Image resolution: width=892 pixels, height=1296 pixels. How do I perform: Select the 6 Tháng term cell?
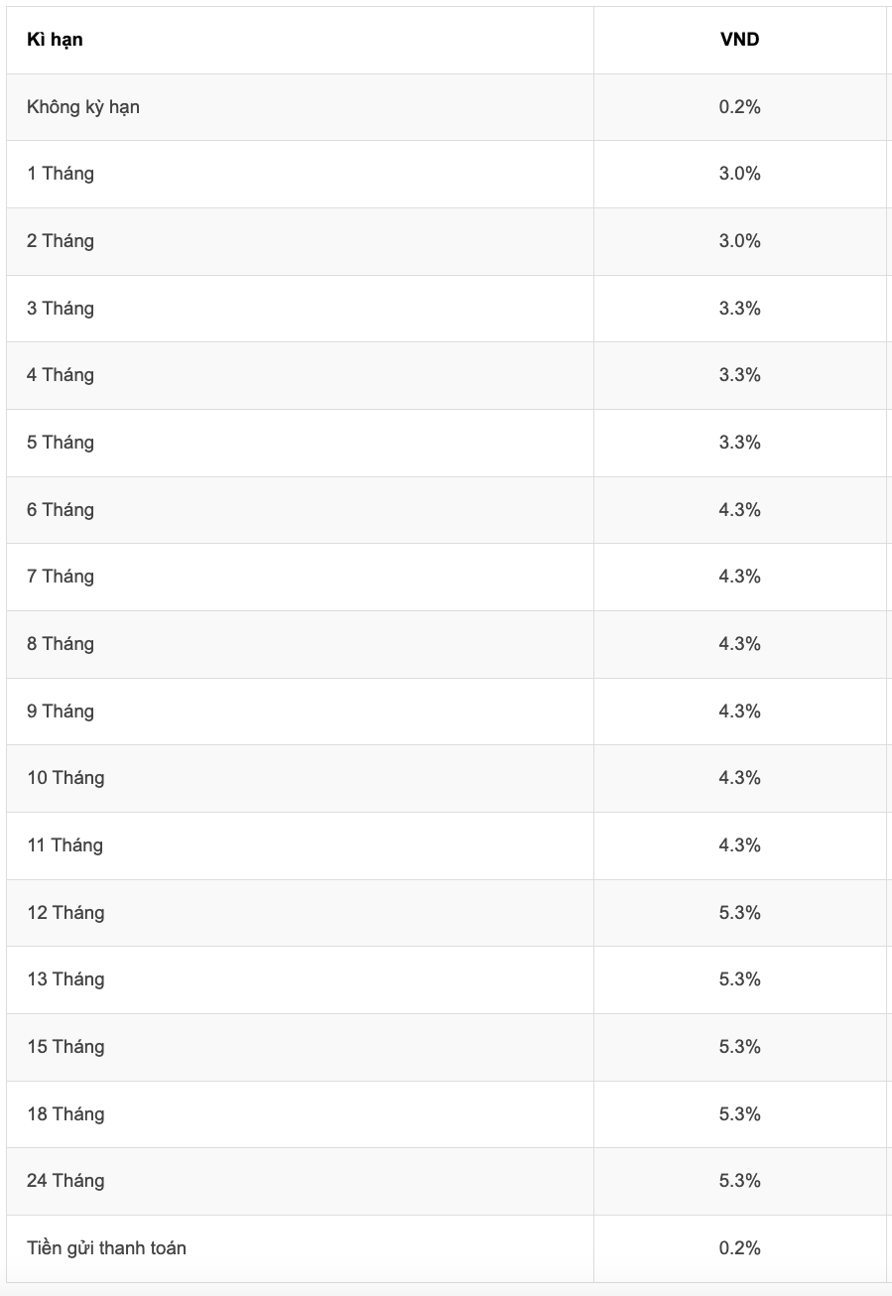60,510
